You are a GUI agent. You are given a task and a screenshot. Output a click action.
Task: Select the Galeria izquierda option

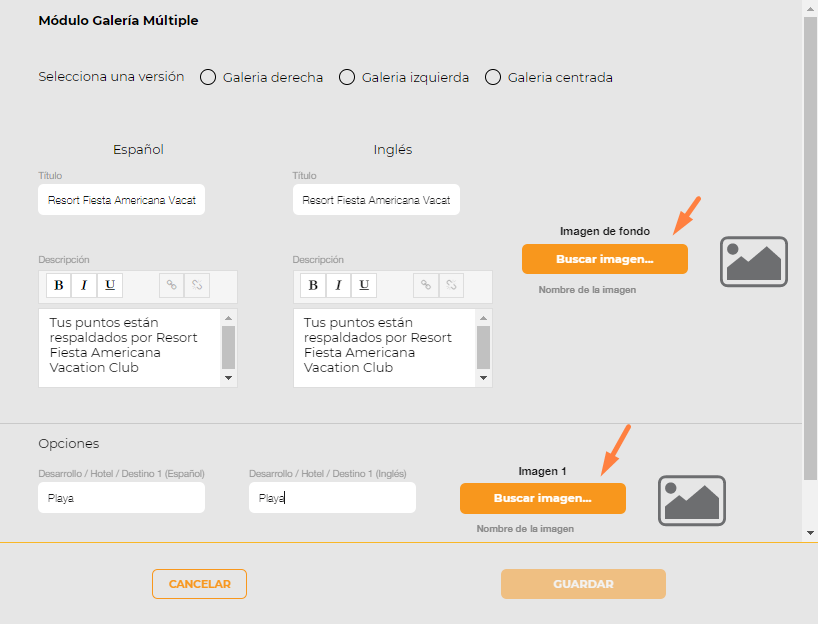pyautogui.click(x=347, y=77)
